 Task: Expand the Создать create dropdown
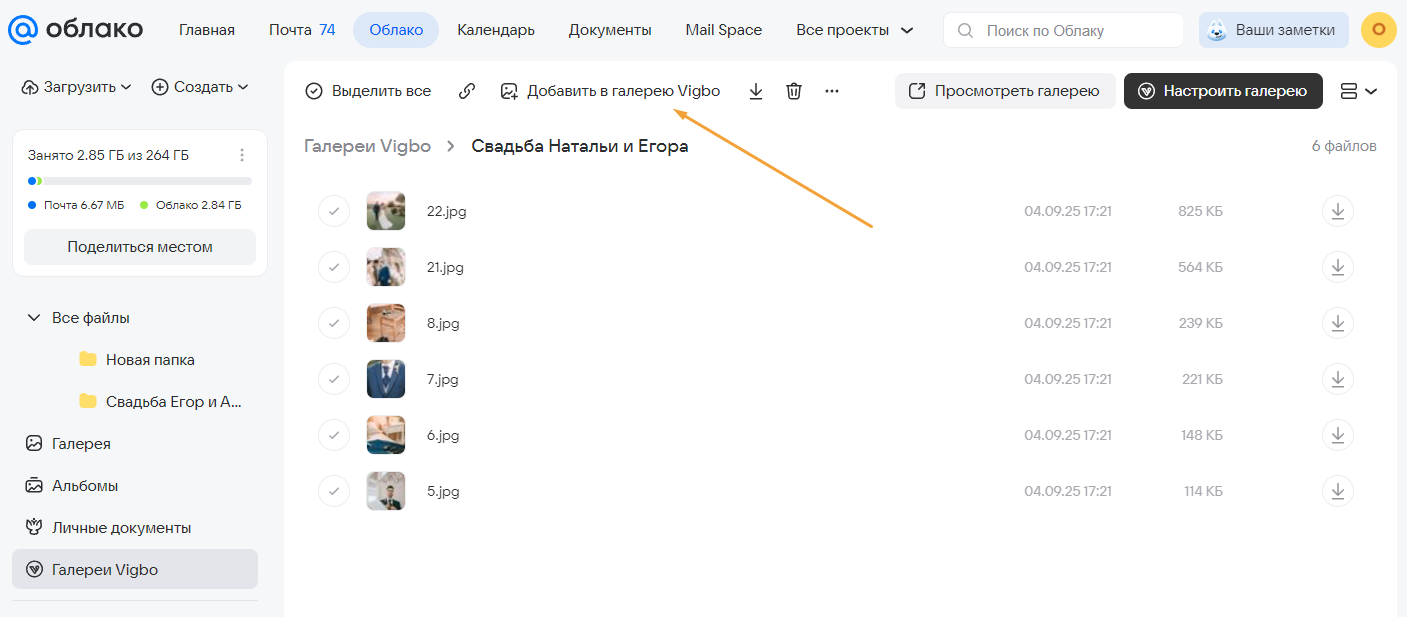[x=200, y=87]
